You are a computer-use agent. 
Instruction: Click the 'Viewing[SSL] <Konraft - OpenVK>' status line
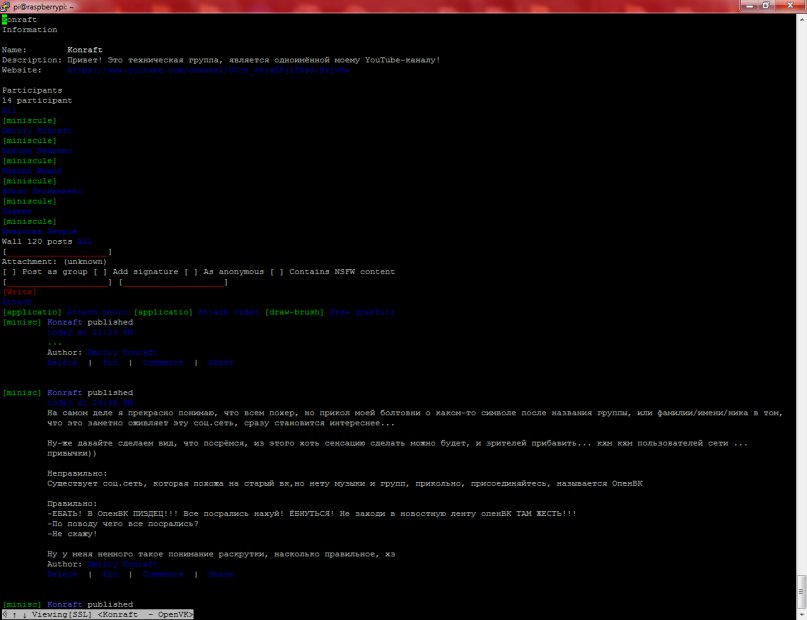click(97, 614)
